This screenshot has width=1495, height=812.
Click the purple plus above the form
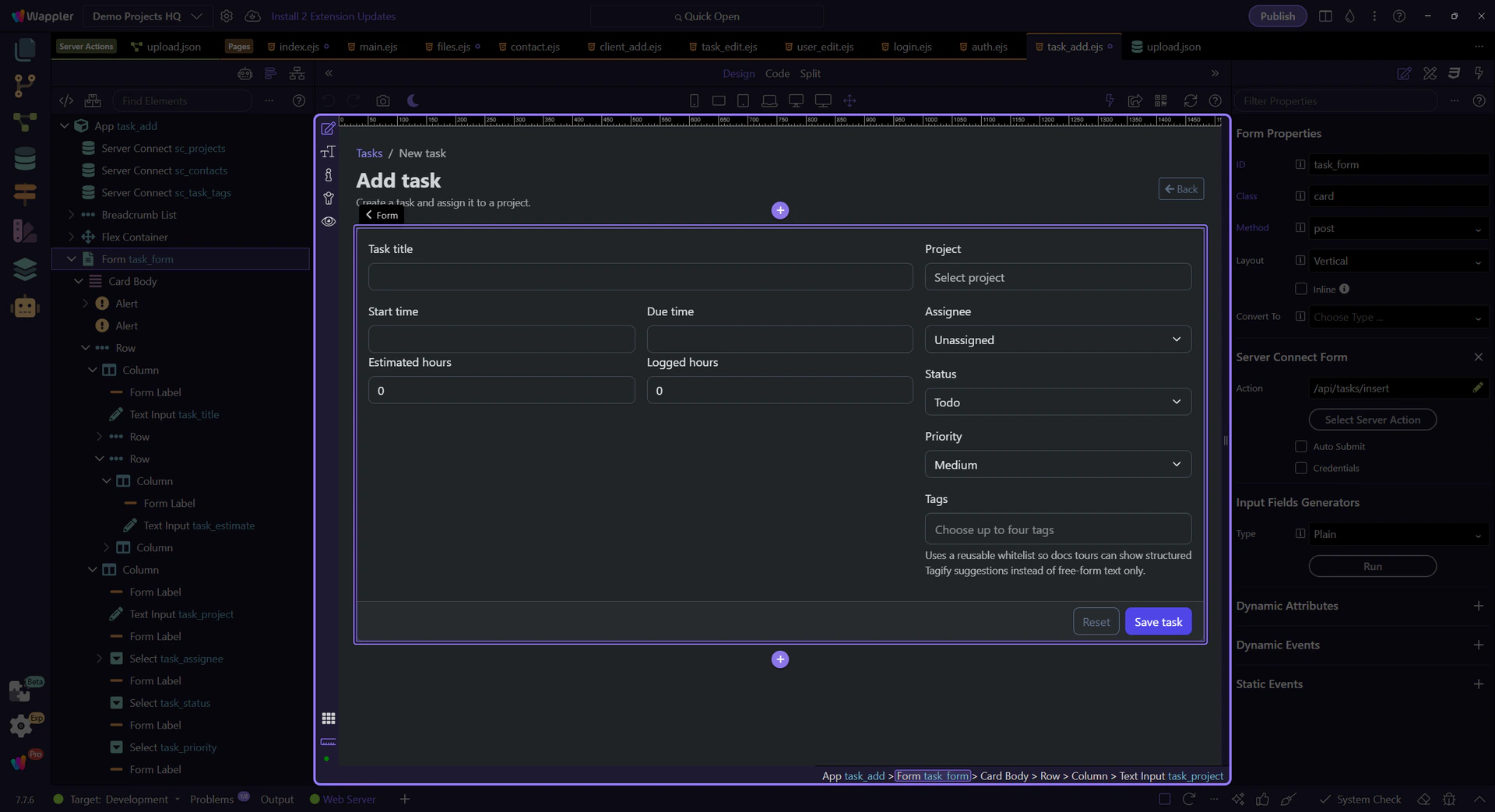779,210
